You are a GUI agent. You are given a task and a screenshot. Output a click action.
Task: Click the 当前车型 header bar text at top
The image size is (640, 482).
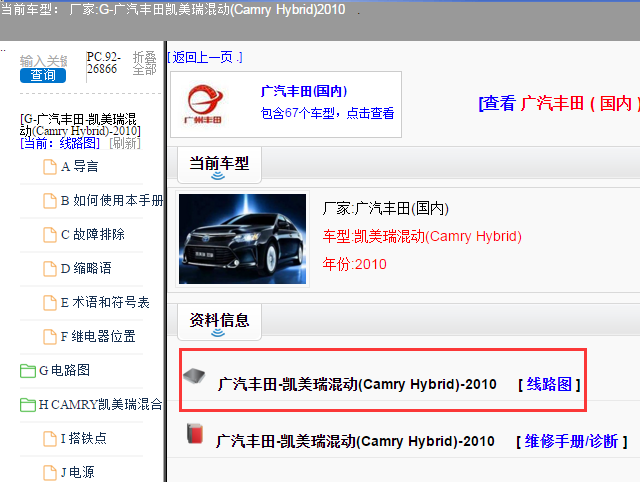coord(173,9)
